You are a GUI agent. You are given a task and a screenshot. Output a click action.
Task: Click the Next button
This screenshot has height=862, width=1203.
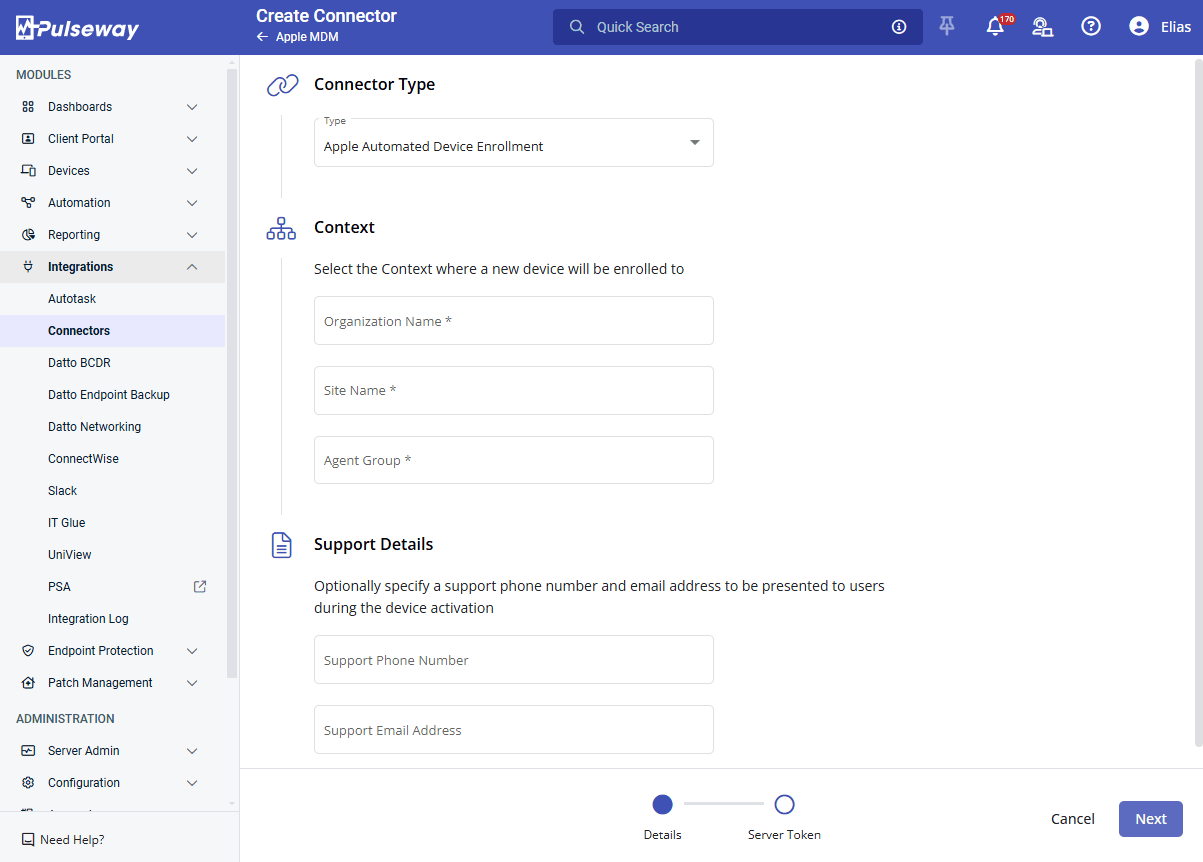tap(1150, 819)
